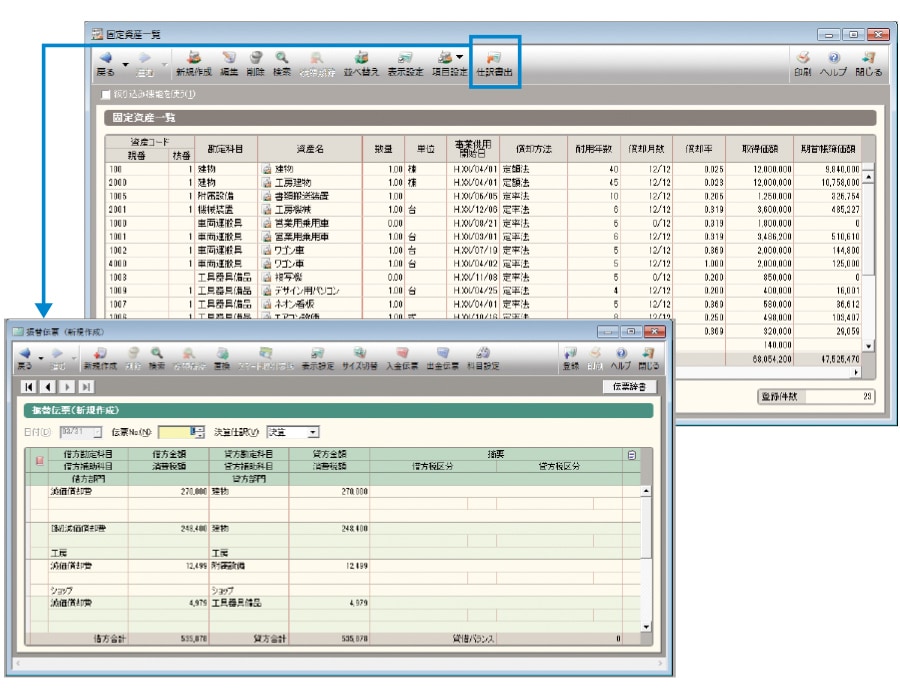Image resolution: width=900 pixels, height=698 pixels.
Task: Open the 項目設定 dropdown arrow
Action: click(458, 58)
